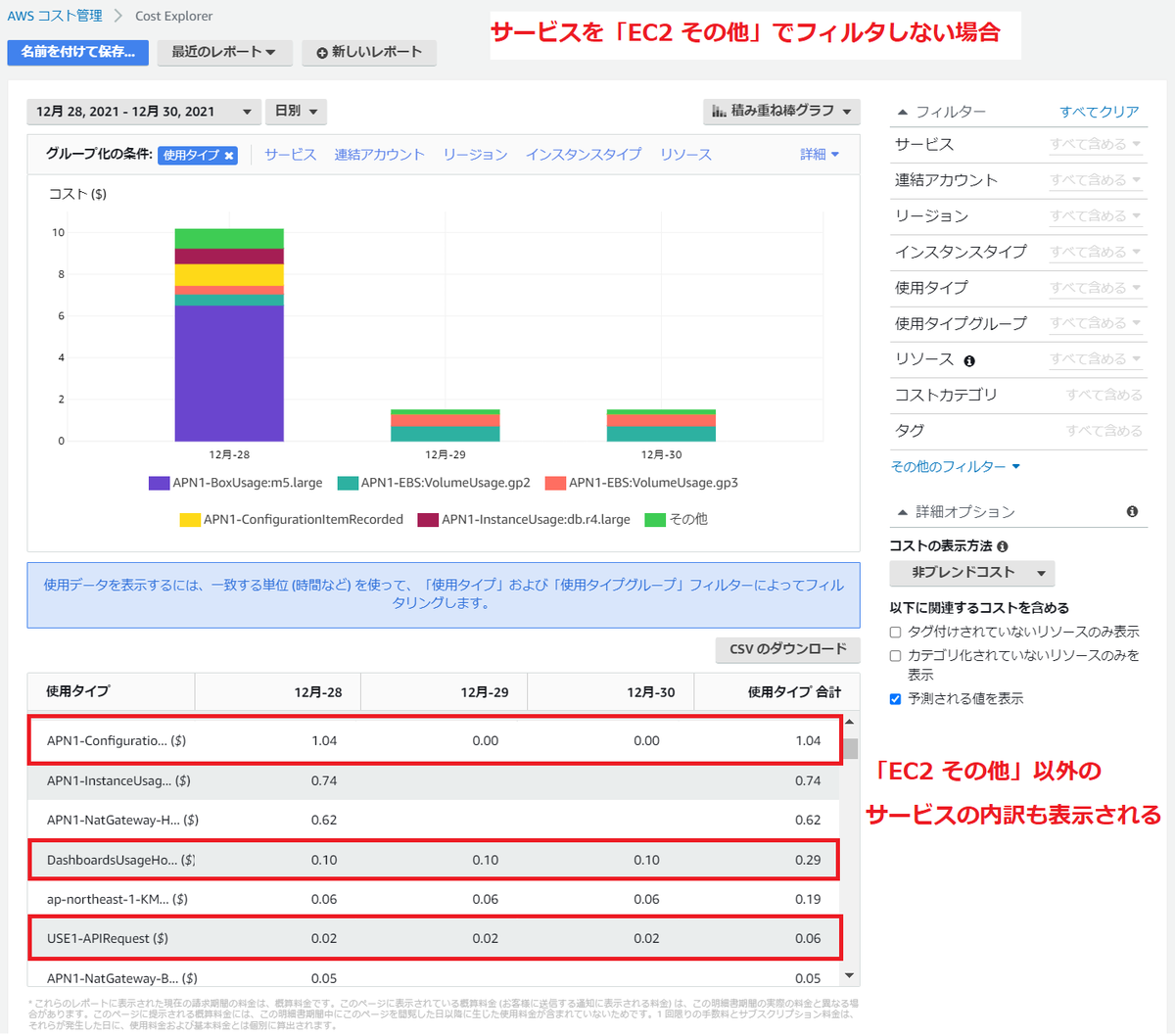Group by リージョン
Viewport: 1175px width, 1036px height.
point(475,155)
